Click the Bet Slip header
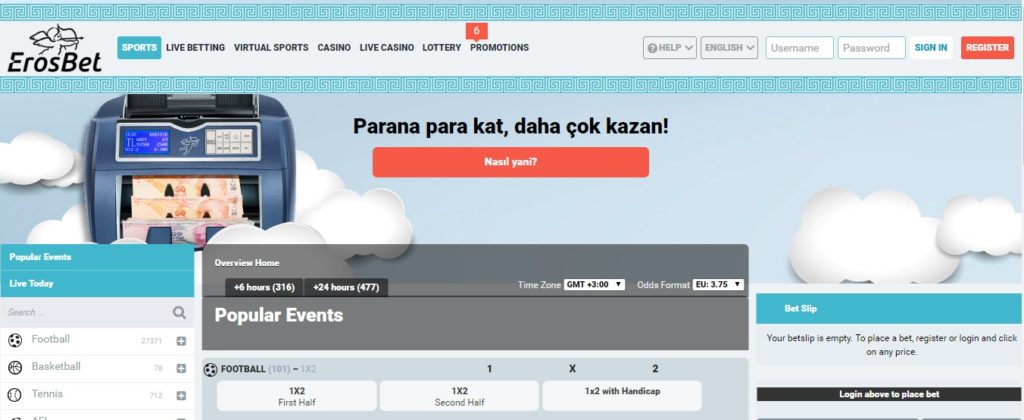Screen dimensions: 1024x420 [888, 308]
